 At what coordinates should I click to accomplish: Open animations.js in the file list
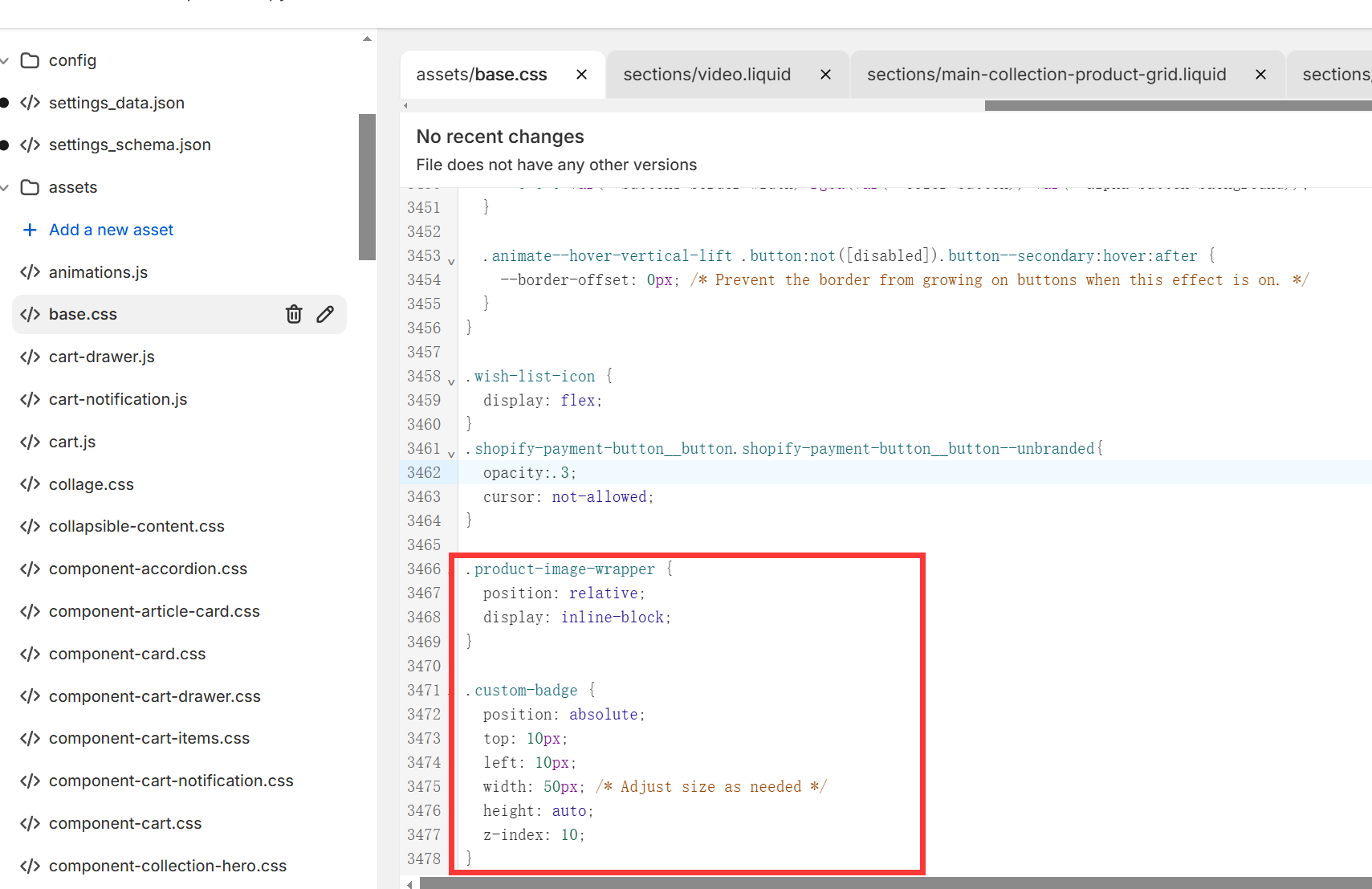98,272
